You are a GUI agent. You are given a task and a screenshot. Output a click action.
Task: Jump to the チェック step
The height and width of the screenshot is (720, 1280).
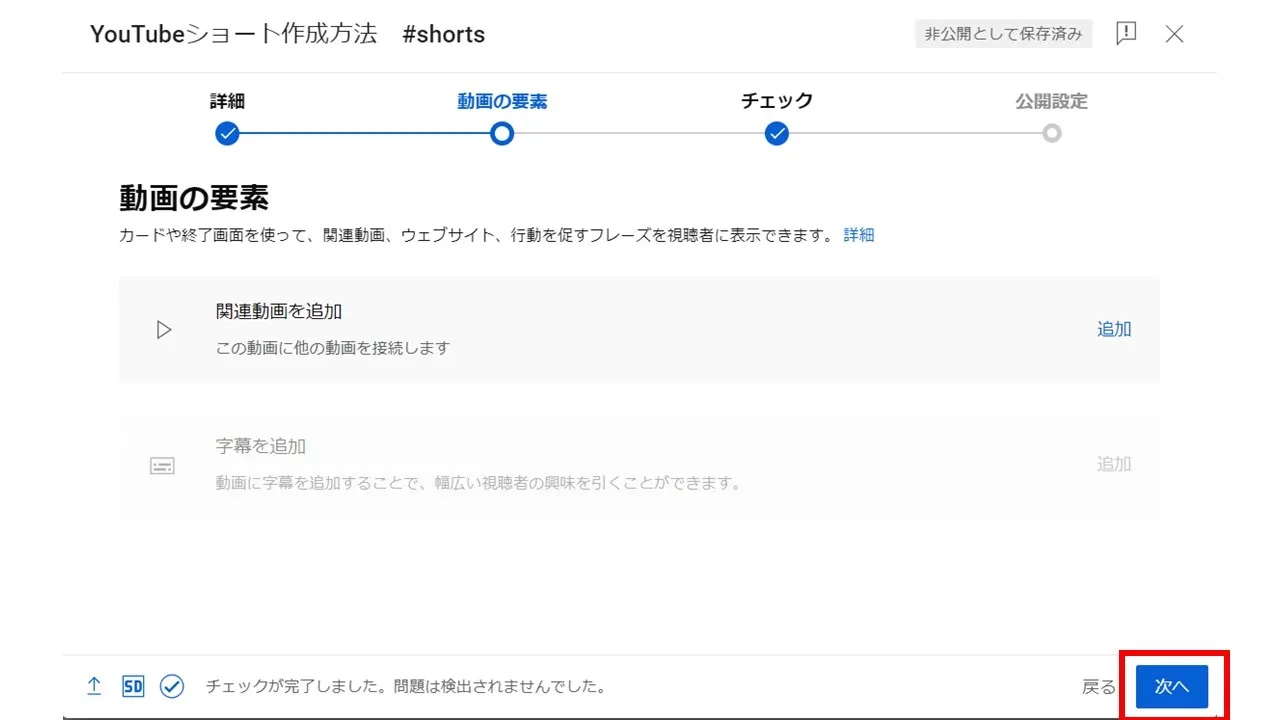(777, 101)
